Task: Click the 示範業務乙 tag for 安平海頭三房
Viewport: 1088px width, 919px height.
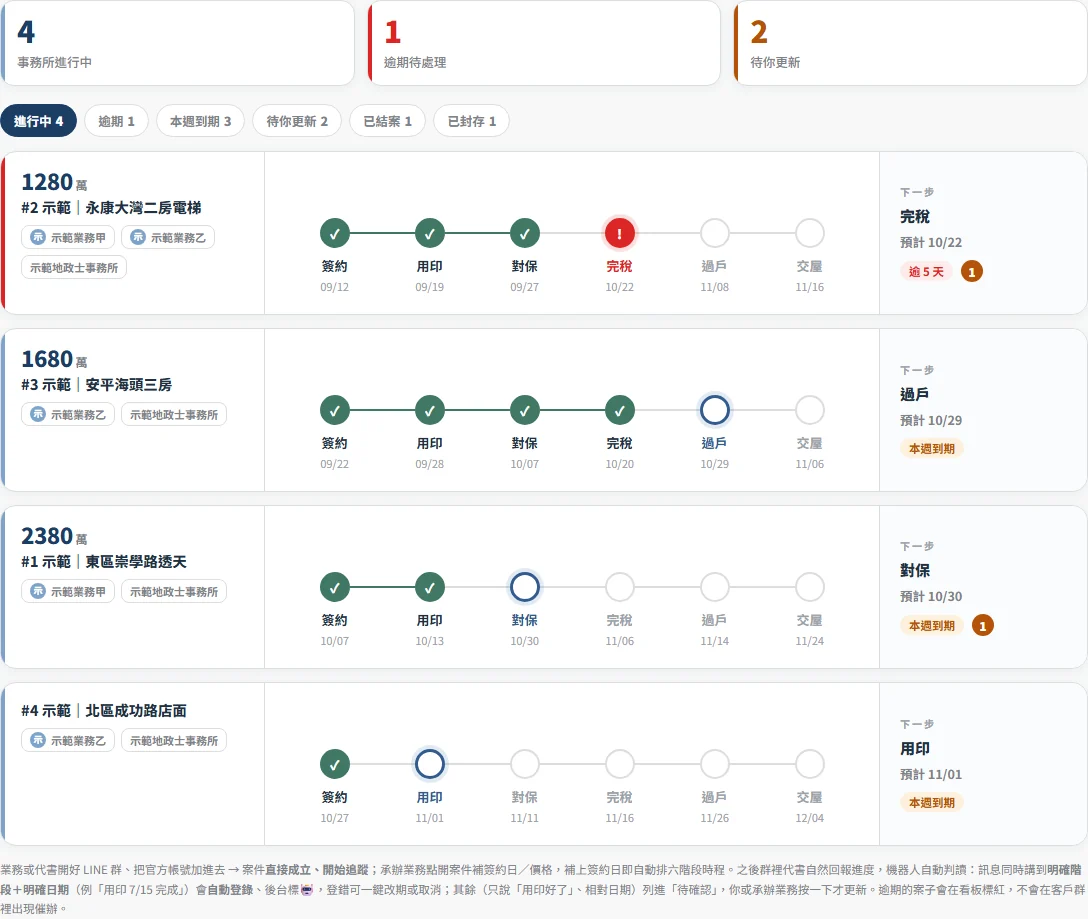Action: 68,414
